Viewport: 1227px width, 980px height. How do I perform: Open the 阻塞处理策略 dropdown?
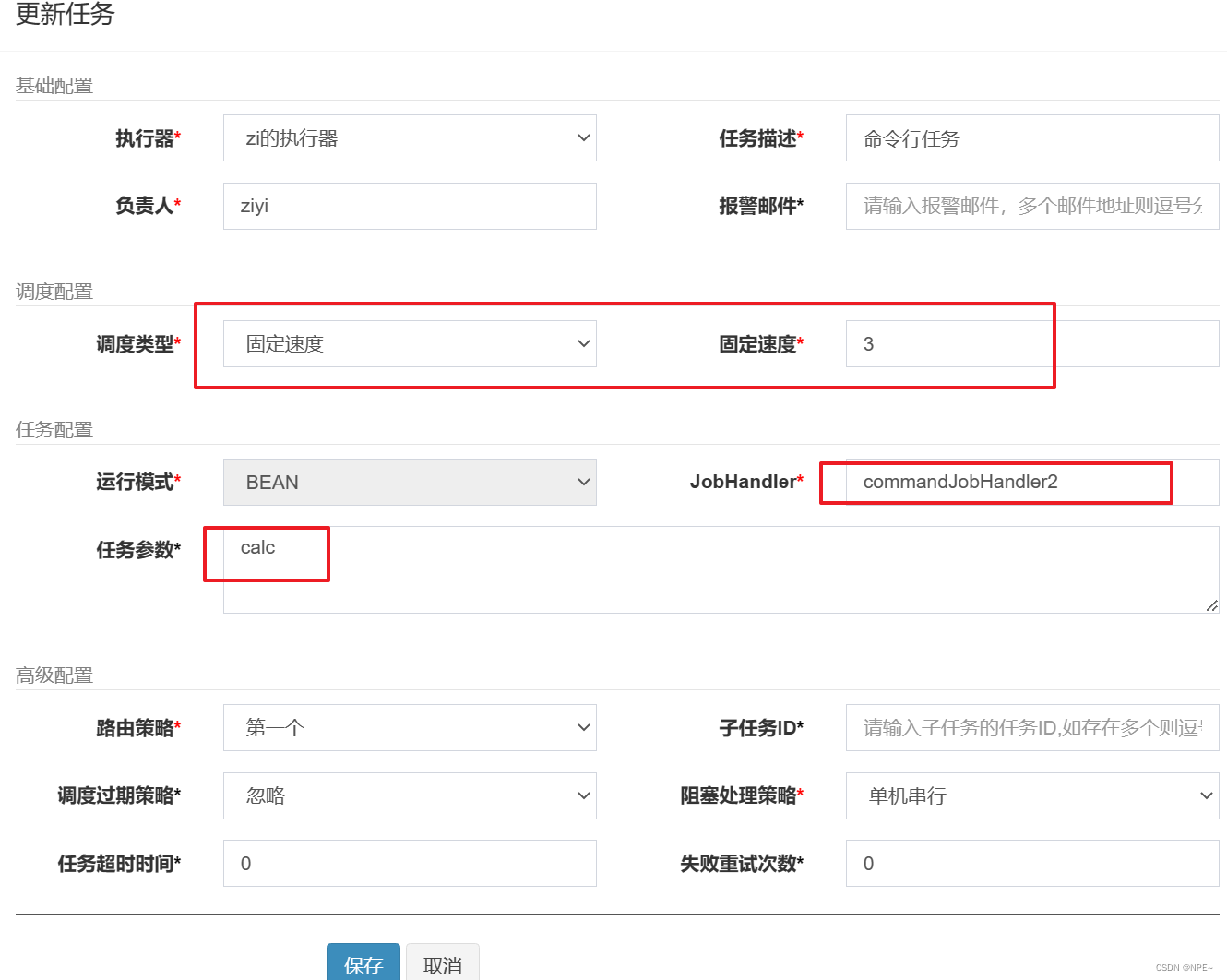pos(1032,796)
